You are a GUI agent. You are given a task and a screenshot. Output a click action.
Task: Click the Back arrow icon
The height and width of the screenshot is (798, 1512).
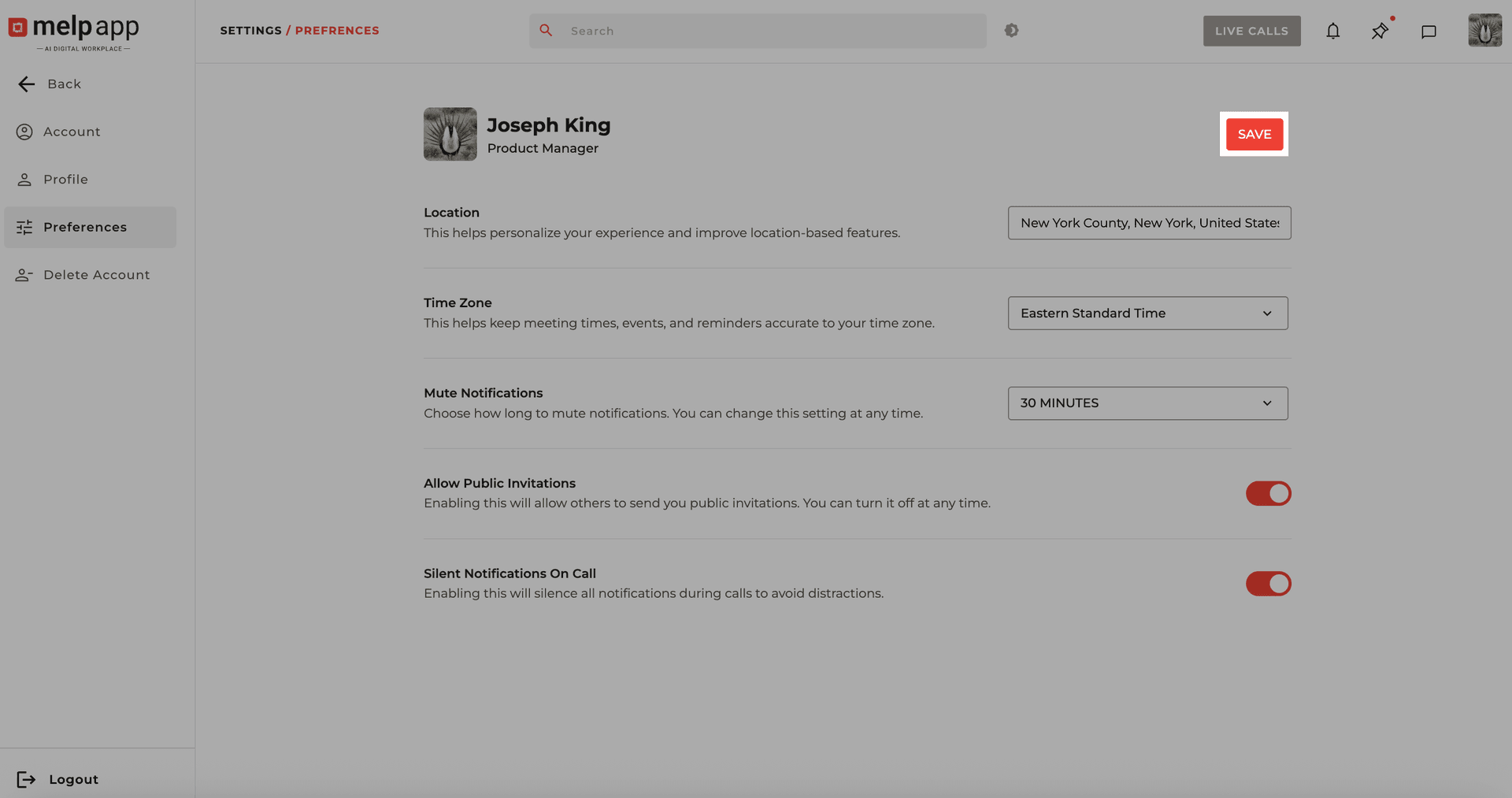pyautogui.click(x=27, y=84)
